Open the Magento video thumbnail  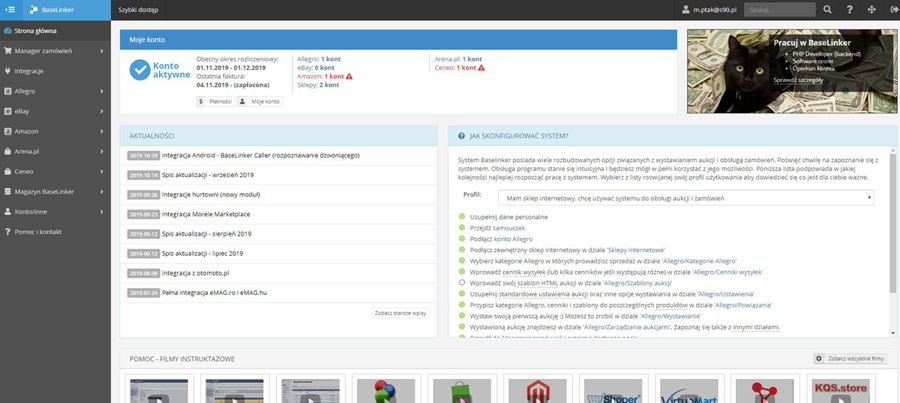click(537, 390)
